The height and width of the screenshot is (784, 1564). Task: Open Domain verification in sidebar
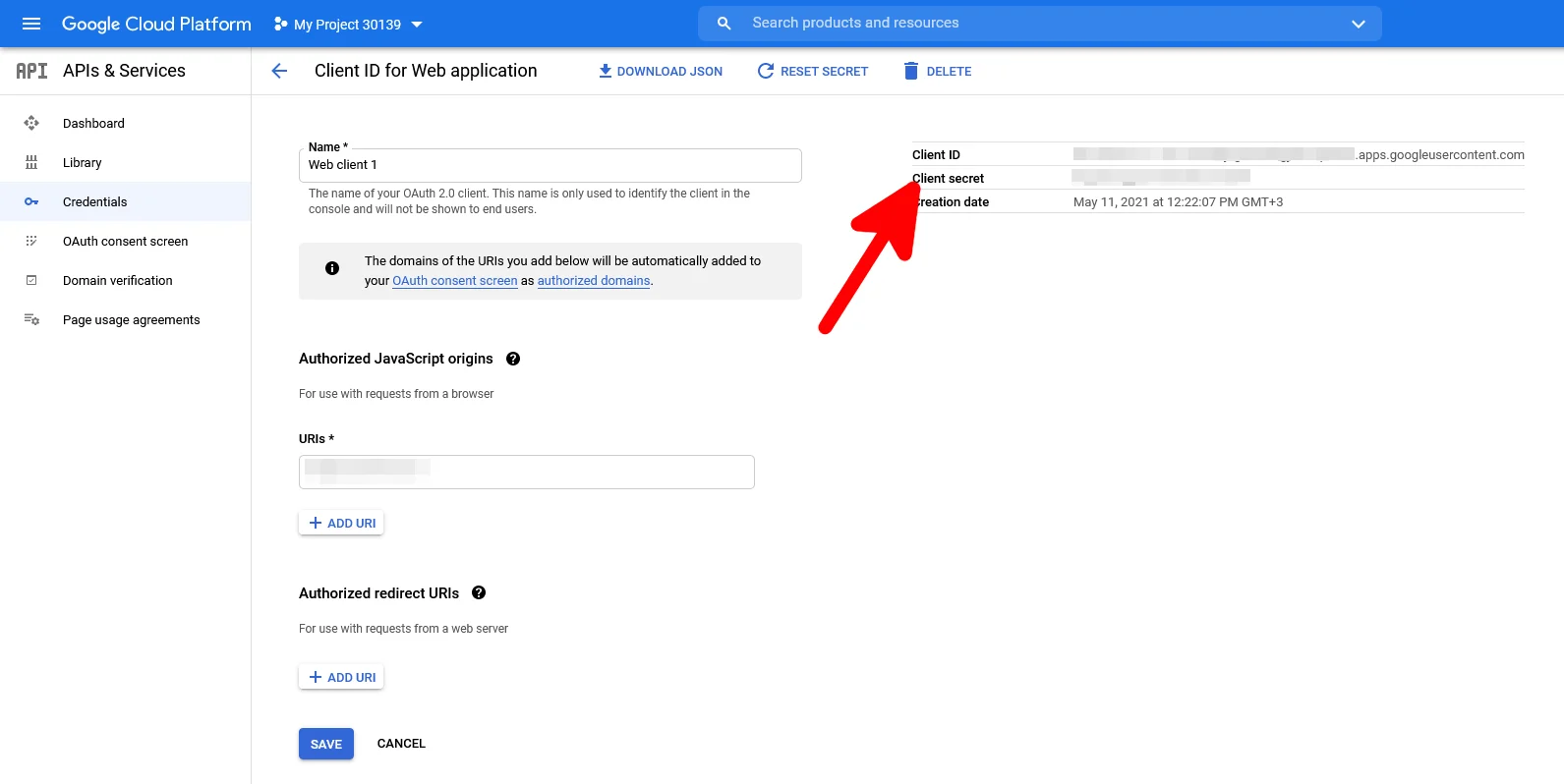[126, 280]
